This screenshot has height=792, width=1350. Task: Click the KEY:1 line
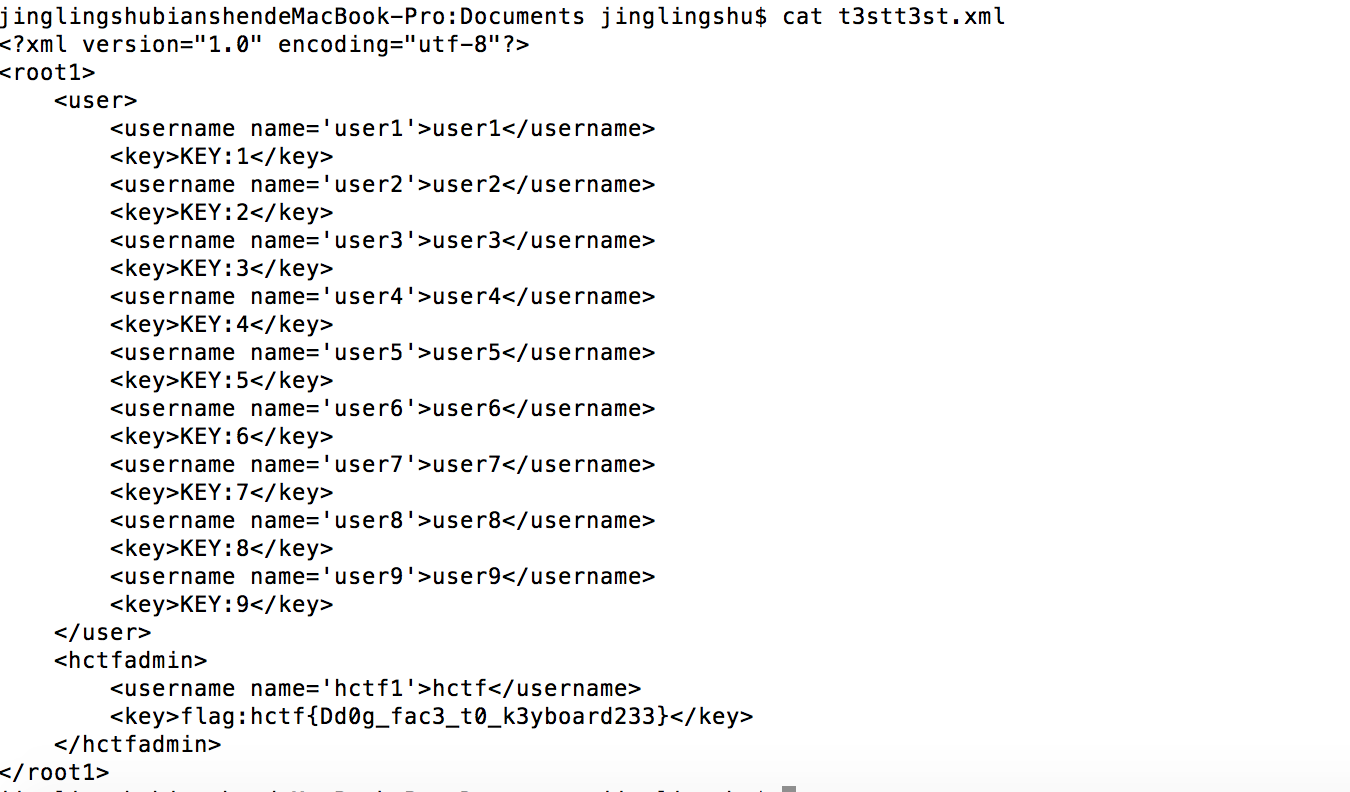click(x=222, y=157)
